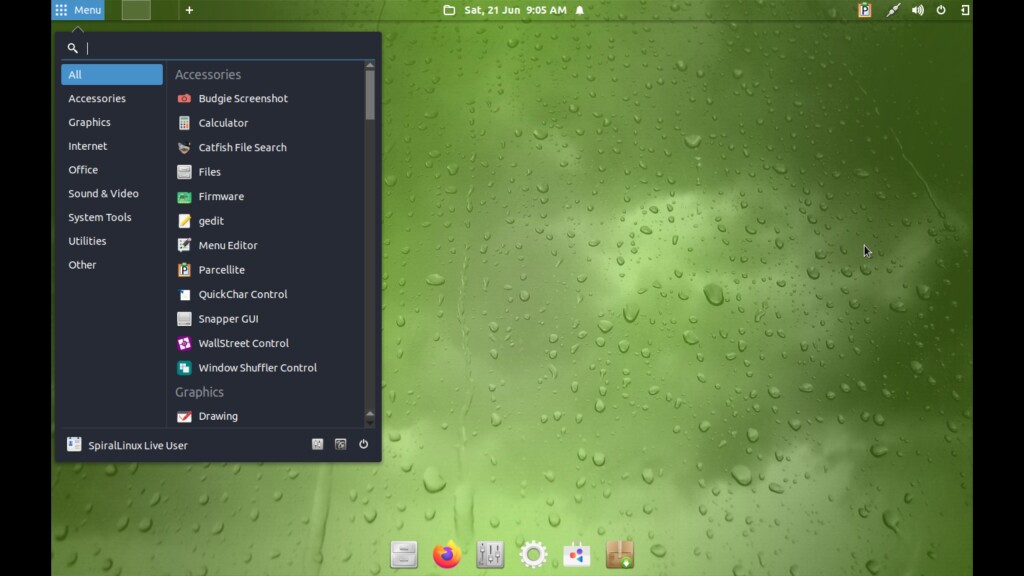Launch Parcellite clipboard manager entry
This screenshot has width=1024, height=576.
221,270
